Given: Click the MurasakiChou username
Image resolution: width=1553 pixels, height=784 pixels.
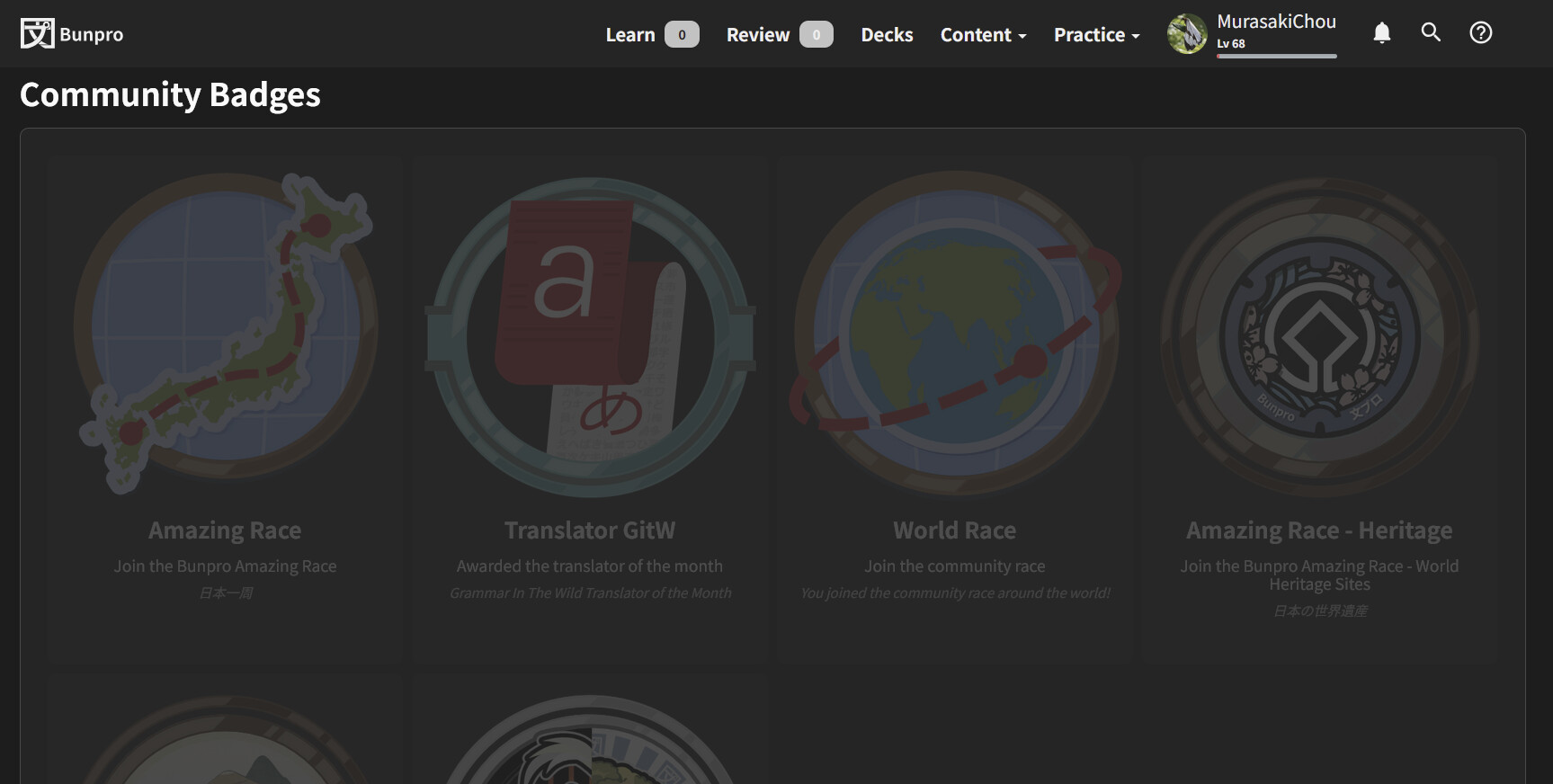Looking at the screenshot, I should pyautogui.click(x=1276, y=22).
